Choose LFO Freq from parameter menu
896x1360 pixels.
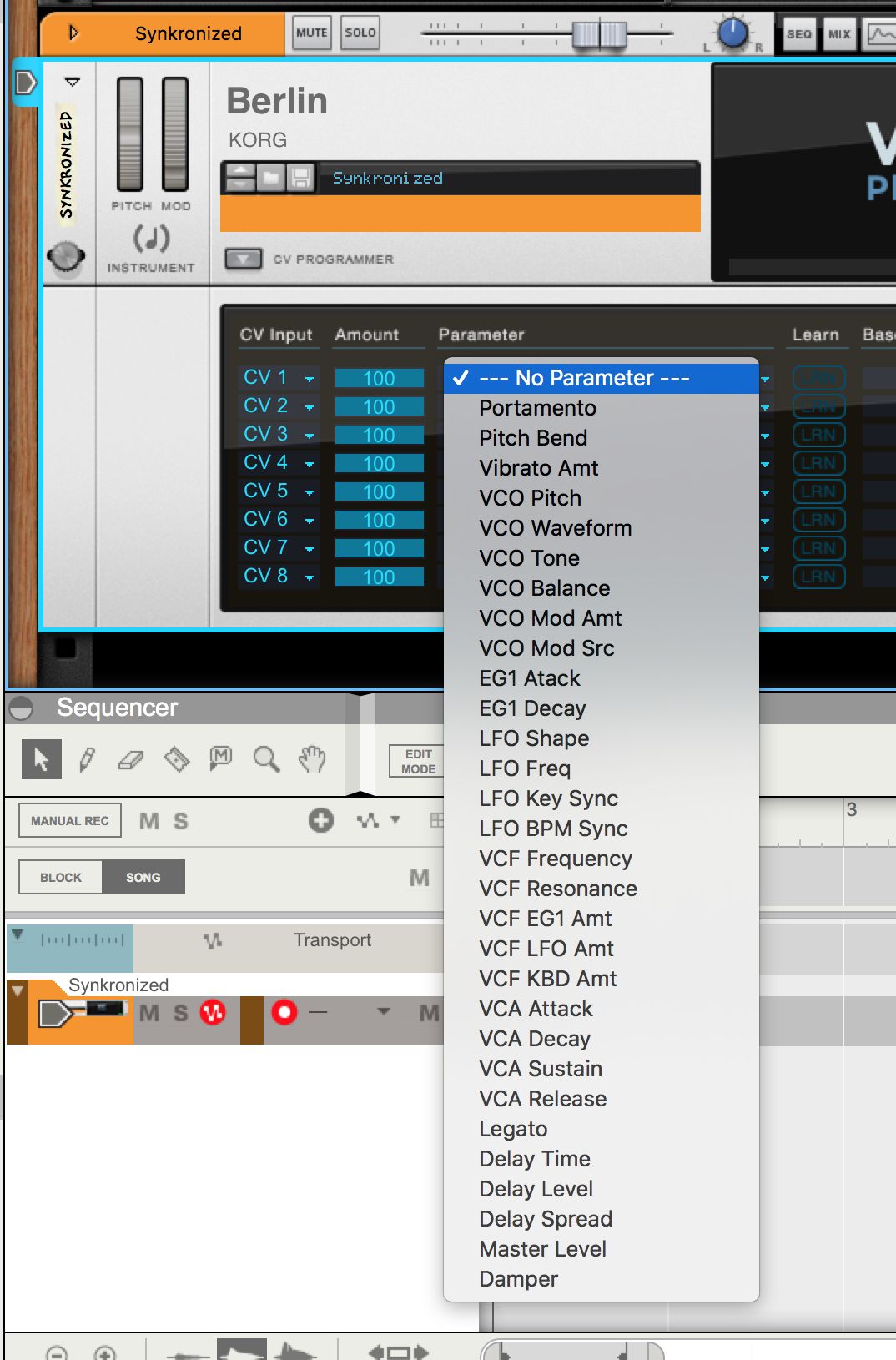(602, 768)
